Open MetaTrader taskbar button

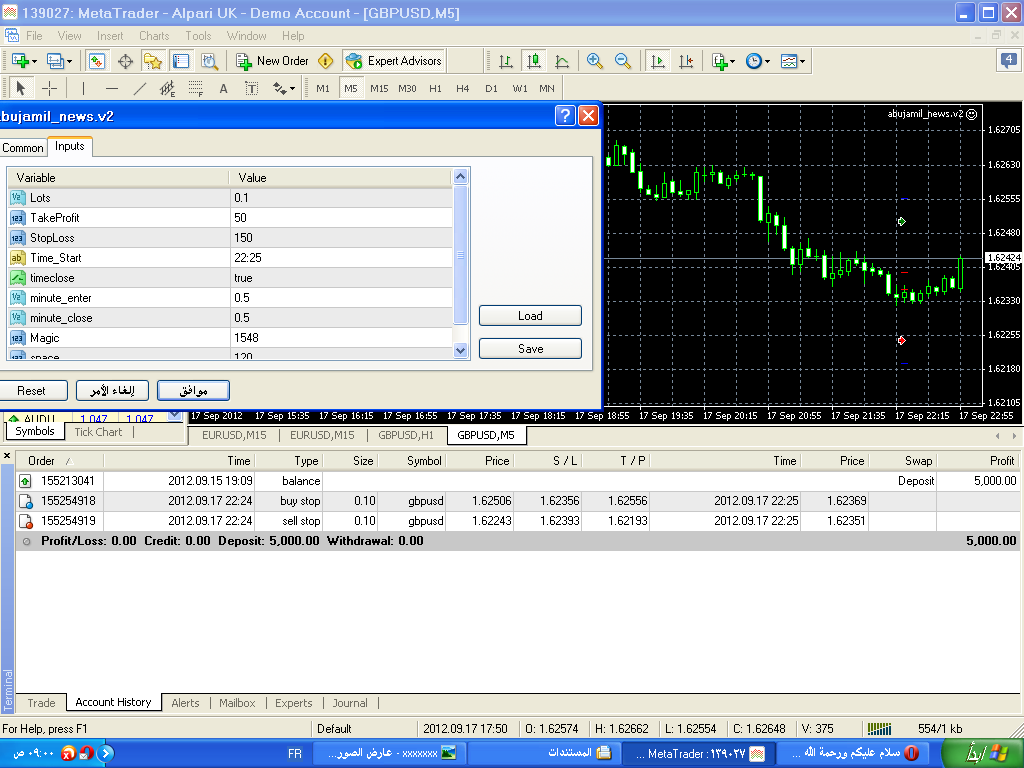[x=699, y=753]
